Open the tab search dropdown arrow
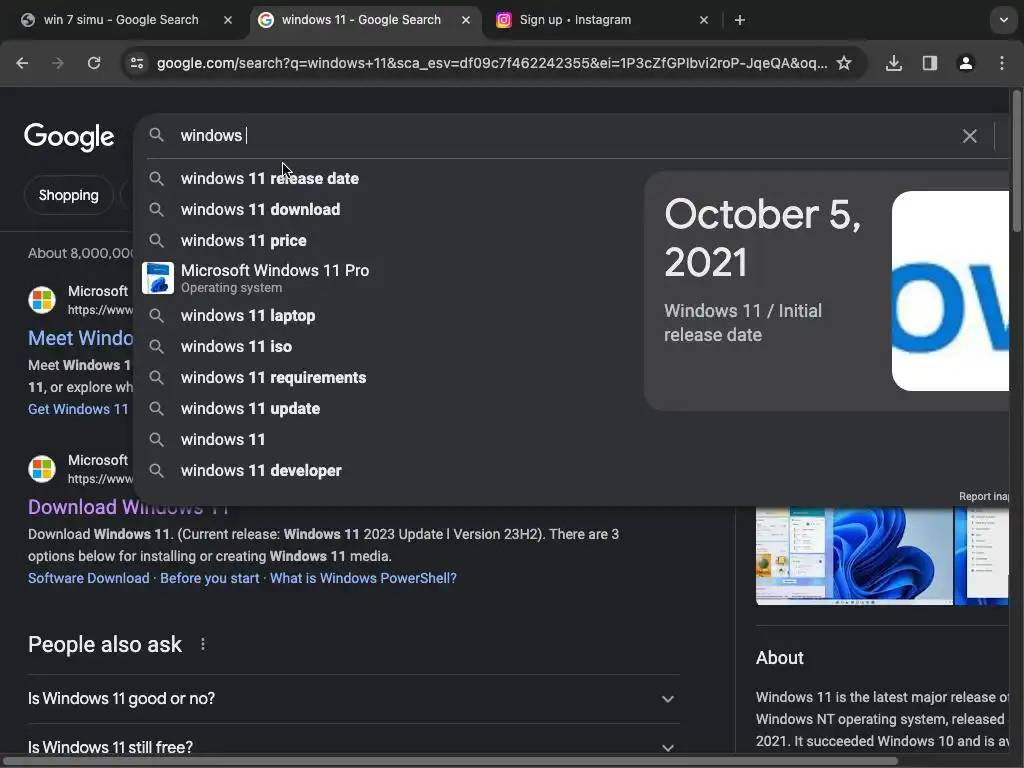The width and height of the screenshot is (1024, 768). (1004, 20)
